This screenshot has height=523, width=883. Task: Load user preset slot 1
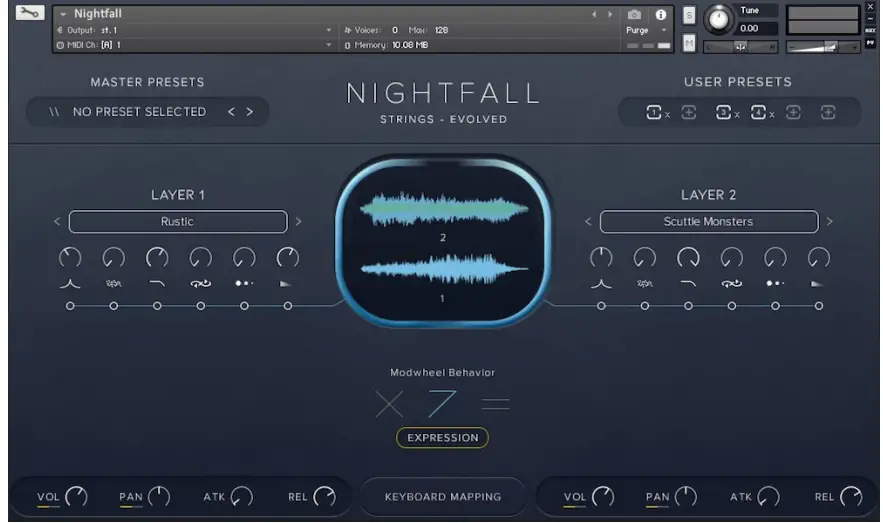click(653, 112)
